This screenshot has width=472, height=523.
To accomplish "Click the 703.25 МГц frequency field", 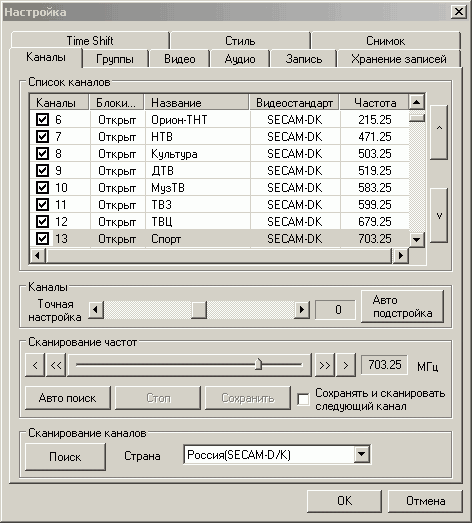I will [x=384, y=365].
